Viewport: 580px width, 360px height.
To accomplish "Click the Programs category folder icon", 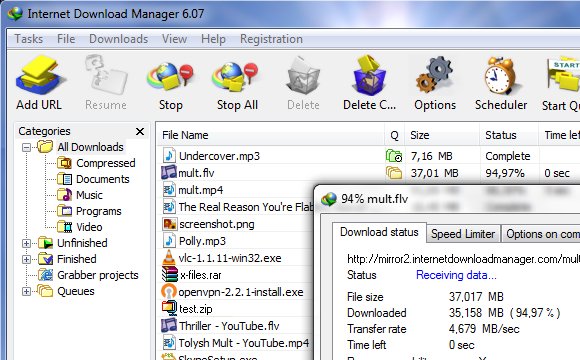I will pos(65,211).
